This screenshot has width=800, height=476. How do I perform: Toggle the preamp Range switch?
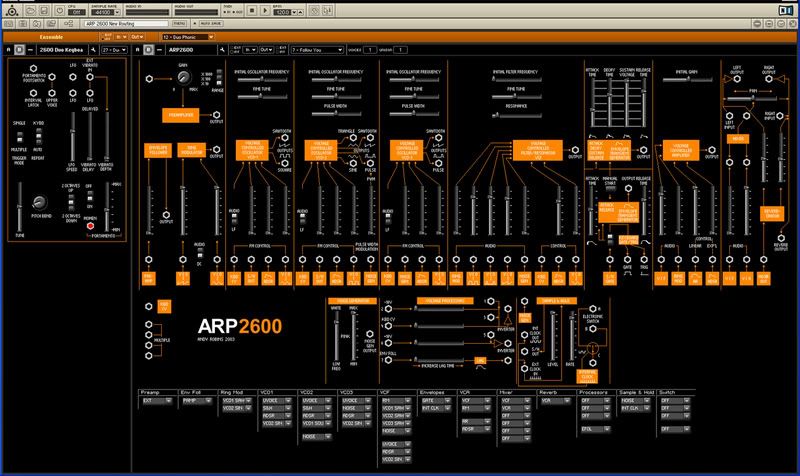[x=219, y=77]
